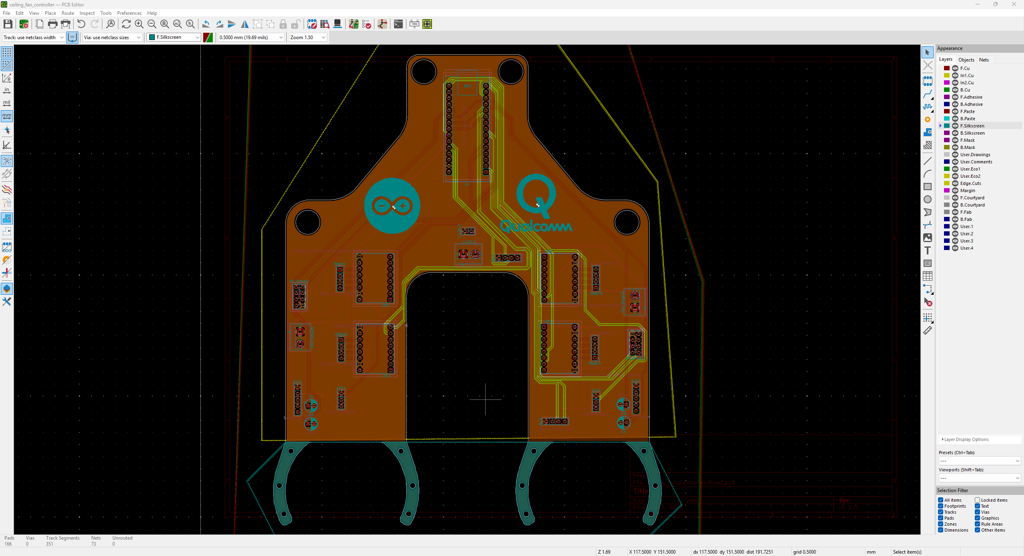Click the layer pair red/green selector icon

point(208,37)
